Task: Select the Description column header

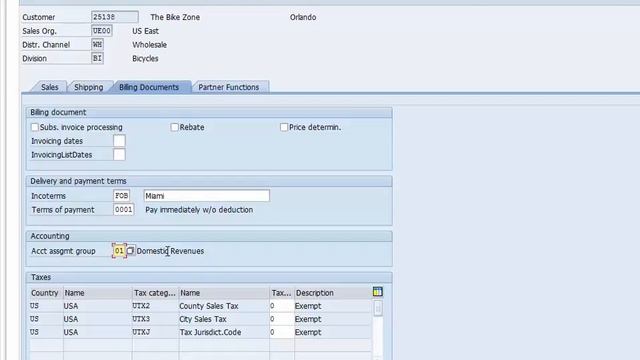Action: click(333, 293)
